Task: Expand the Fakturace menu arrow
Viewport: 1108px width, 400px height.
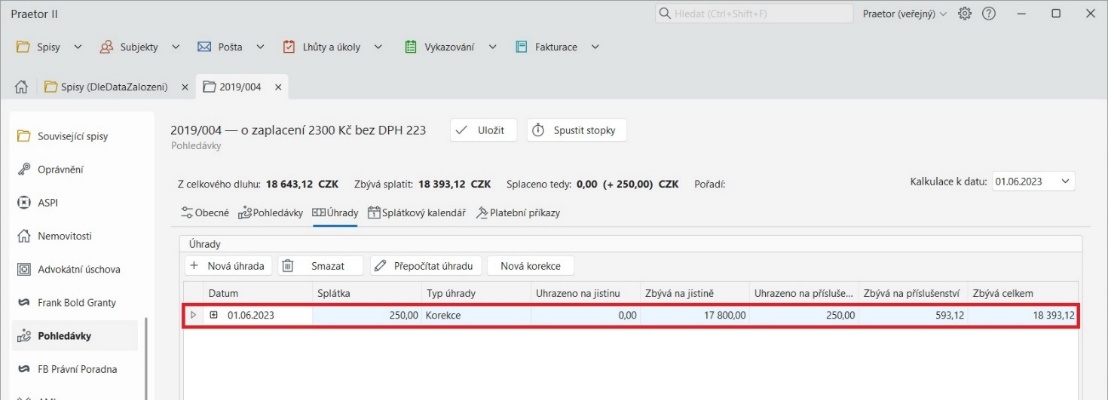Action: pyautogui.click(x=595, y=47)
